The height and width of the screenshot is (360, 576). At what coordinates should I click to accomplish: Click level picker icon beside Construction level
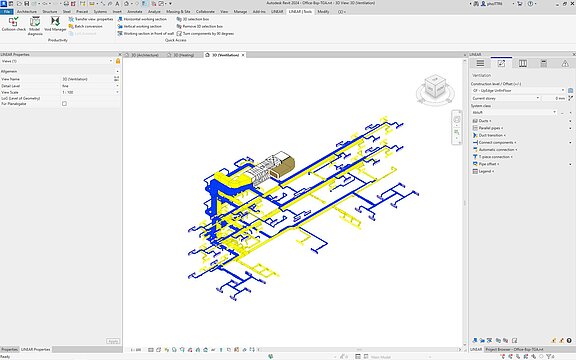coord(570,90)
